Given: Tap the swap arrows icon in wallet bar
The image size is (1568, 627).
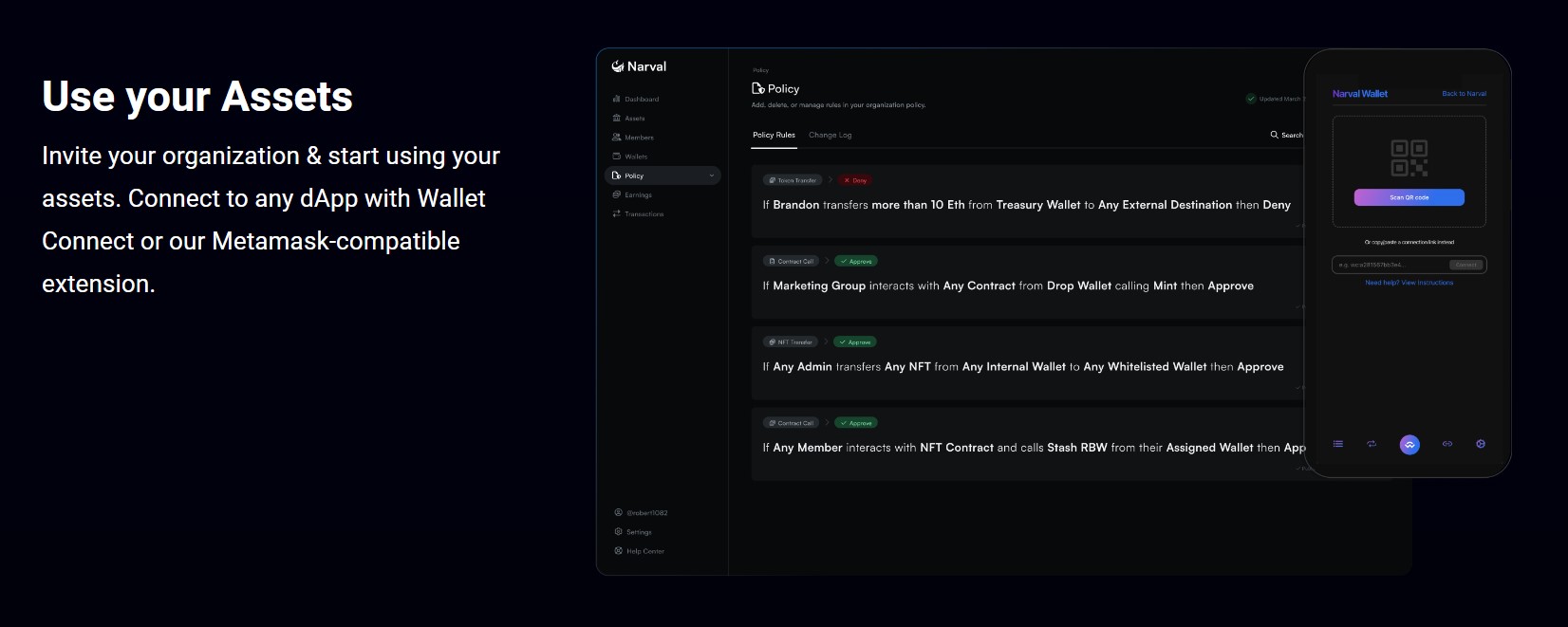Looking at the screenshot, I should pos(1372,444).
